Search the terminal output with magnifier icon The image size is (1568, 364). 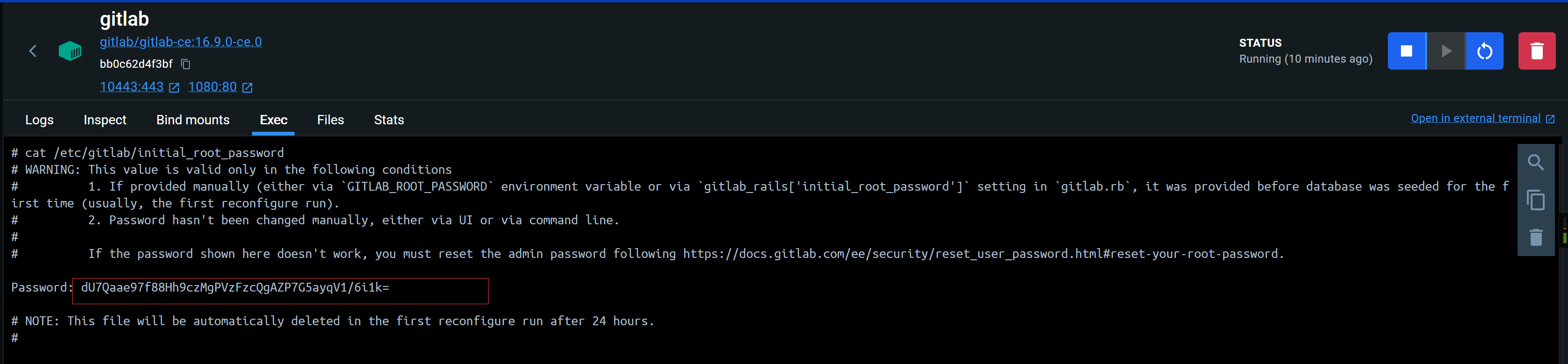[1536, 163]
